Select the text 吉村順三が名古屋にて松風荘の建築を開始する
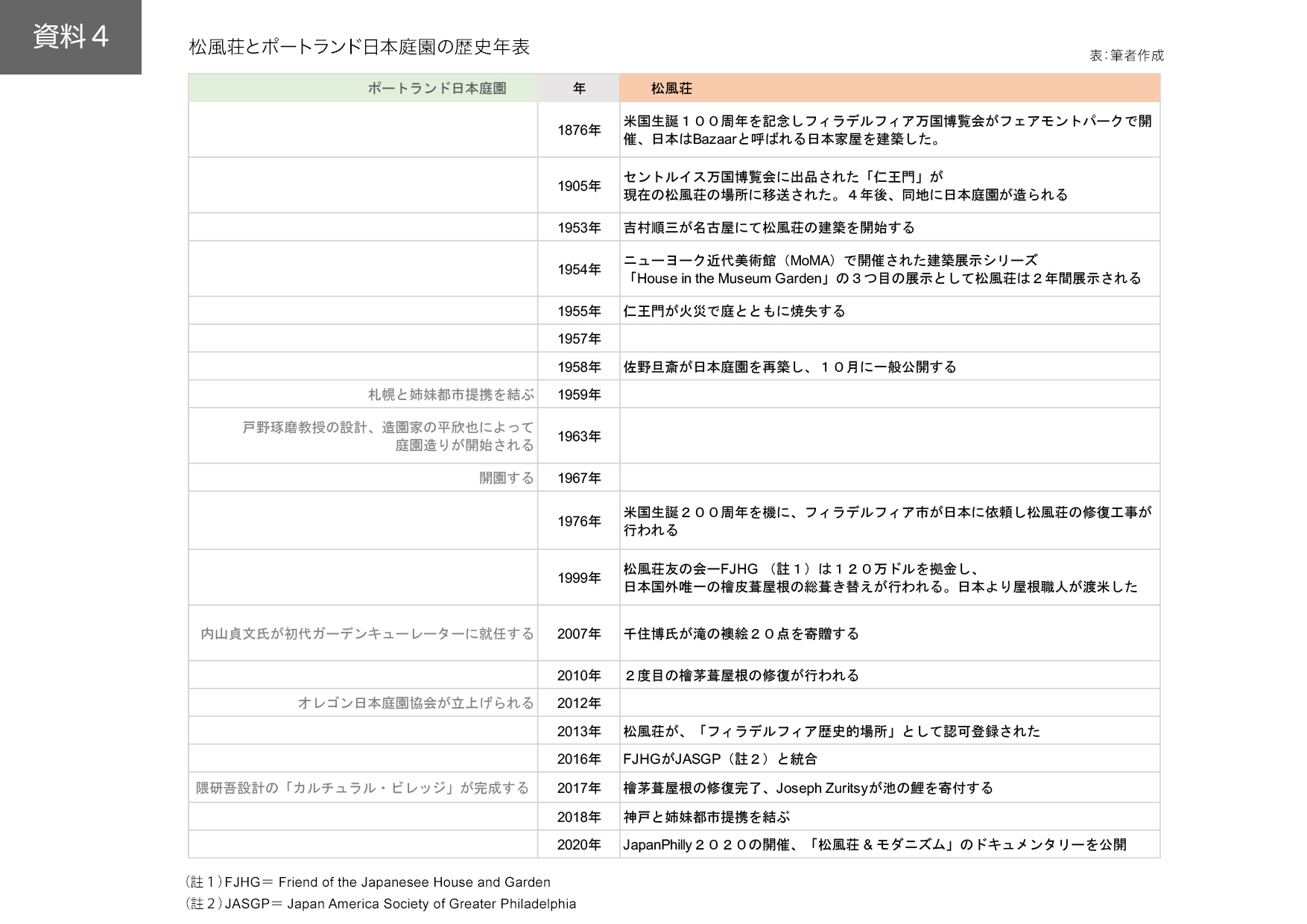1307x924 pixels. [769, 227]
